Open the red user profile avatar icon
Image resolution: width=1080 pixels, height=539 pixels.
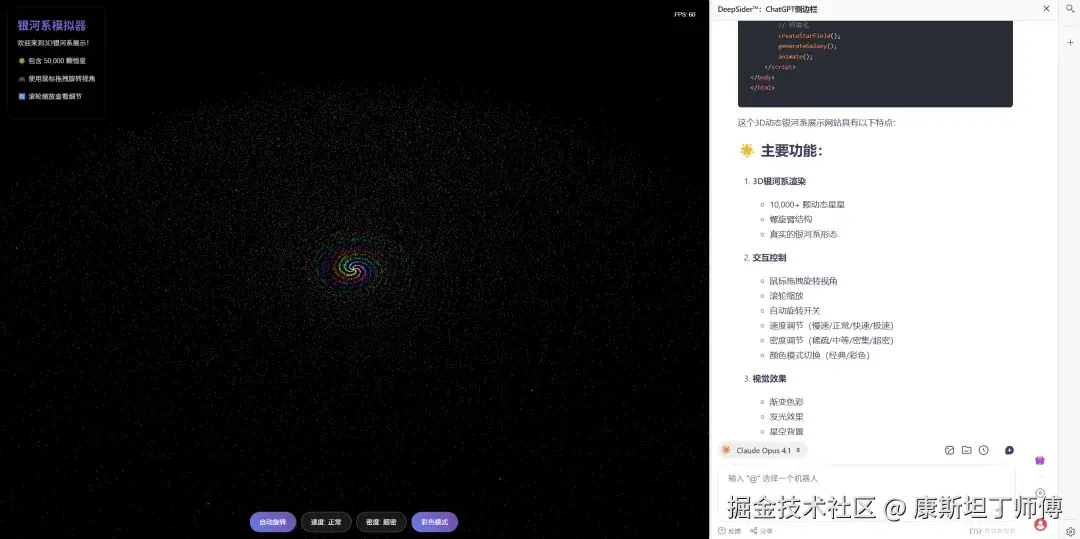tap(1040, 525)
